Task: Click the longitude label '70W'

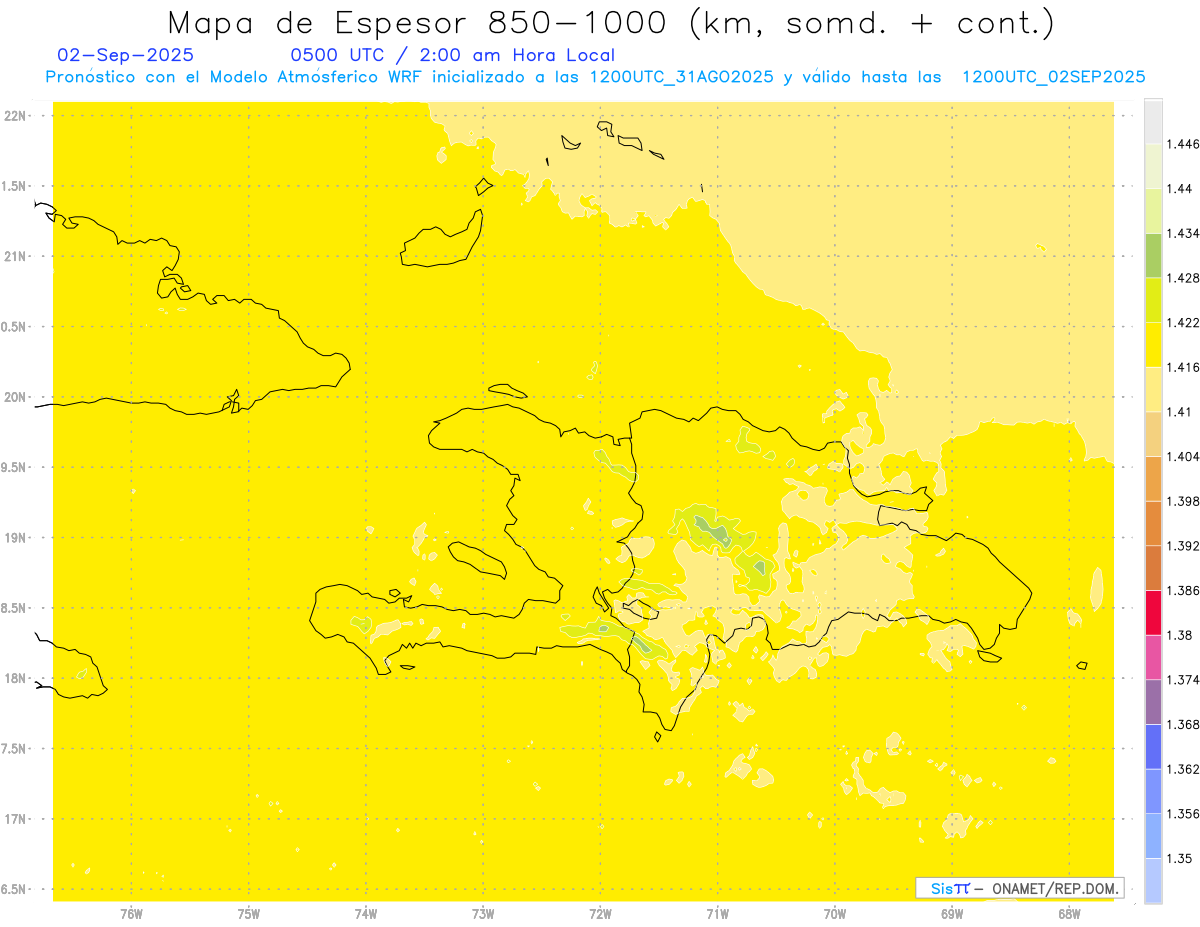Action: [x=835, y=914]
